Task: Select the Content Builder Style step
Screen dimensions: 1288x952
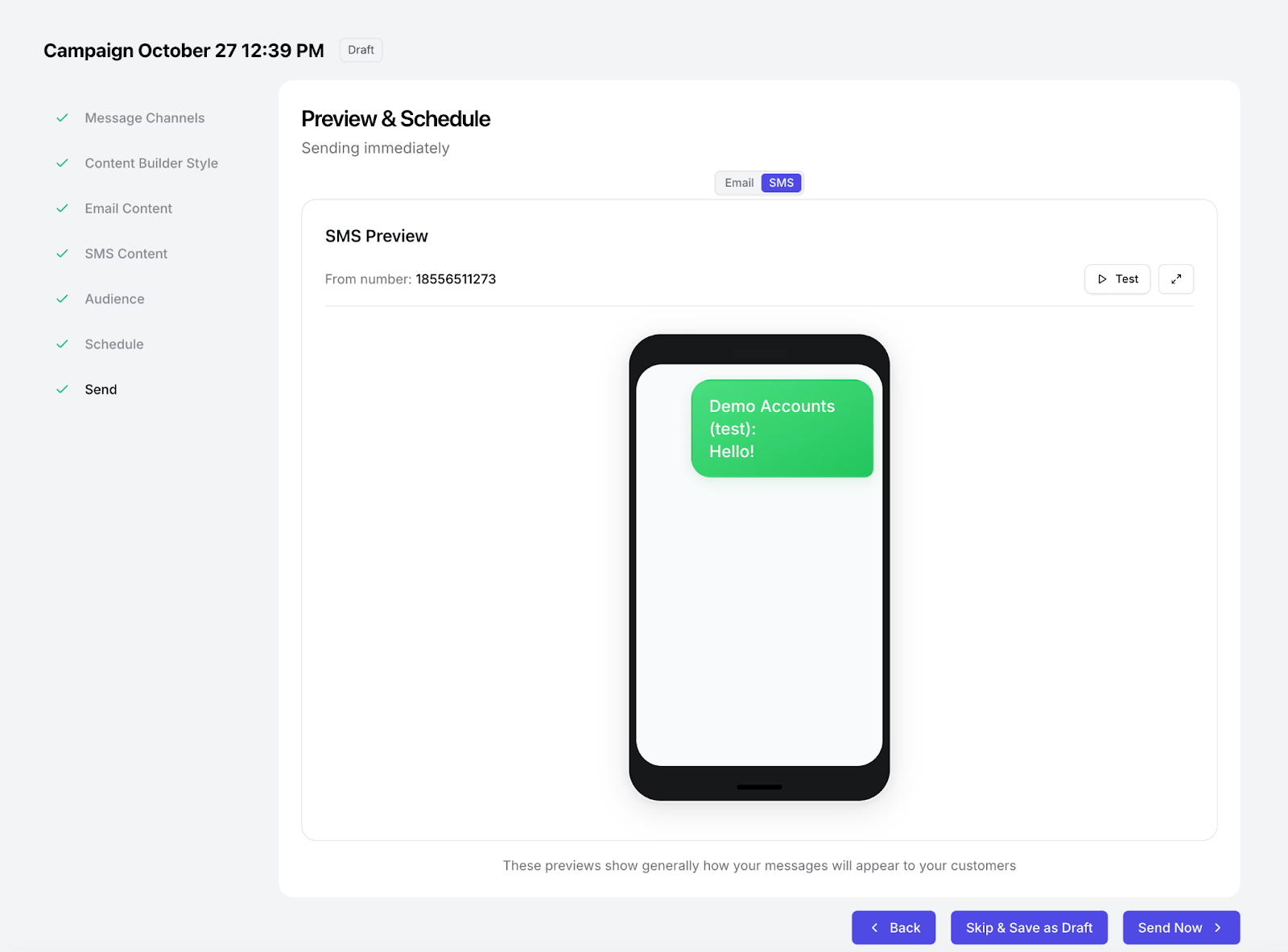Action: pyautogui.click(x=151, y=163)
